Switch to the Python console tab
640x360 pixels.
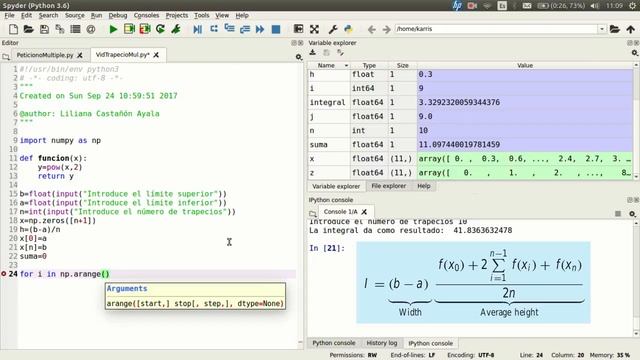click(334, 343)
